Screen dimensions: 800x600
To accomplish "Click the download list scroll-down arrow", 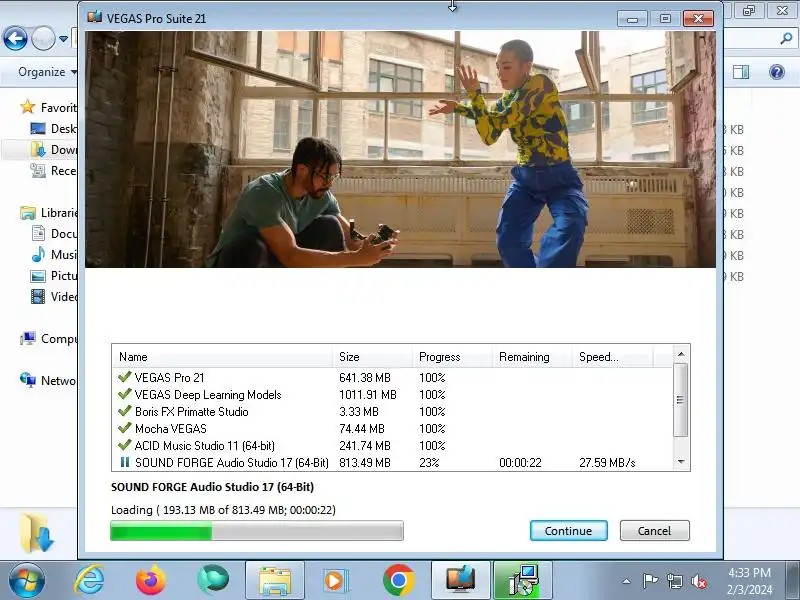I will [x=681, y=462].
